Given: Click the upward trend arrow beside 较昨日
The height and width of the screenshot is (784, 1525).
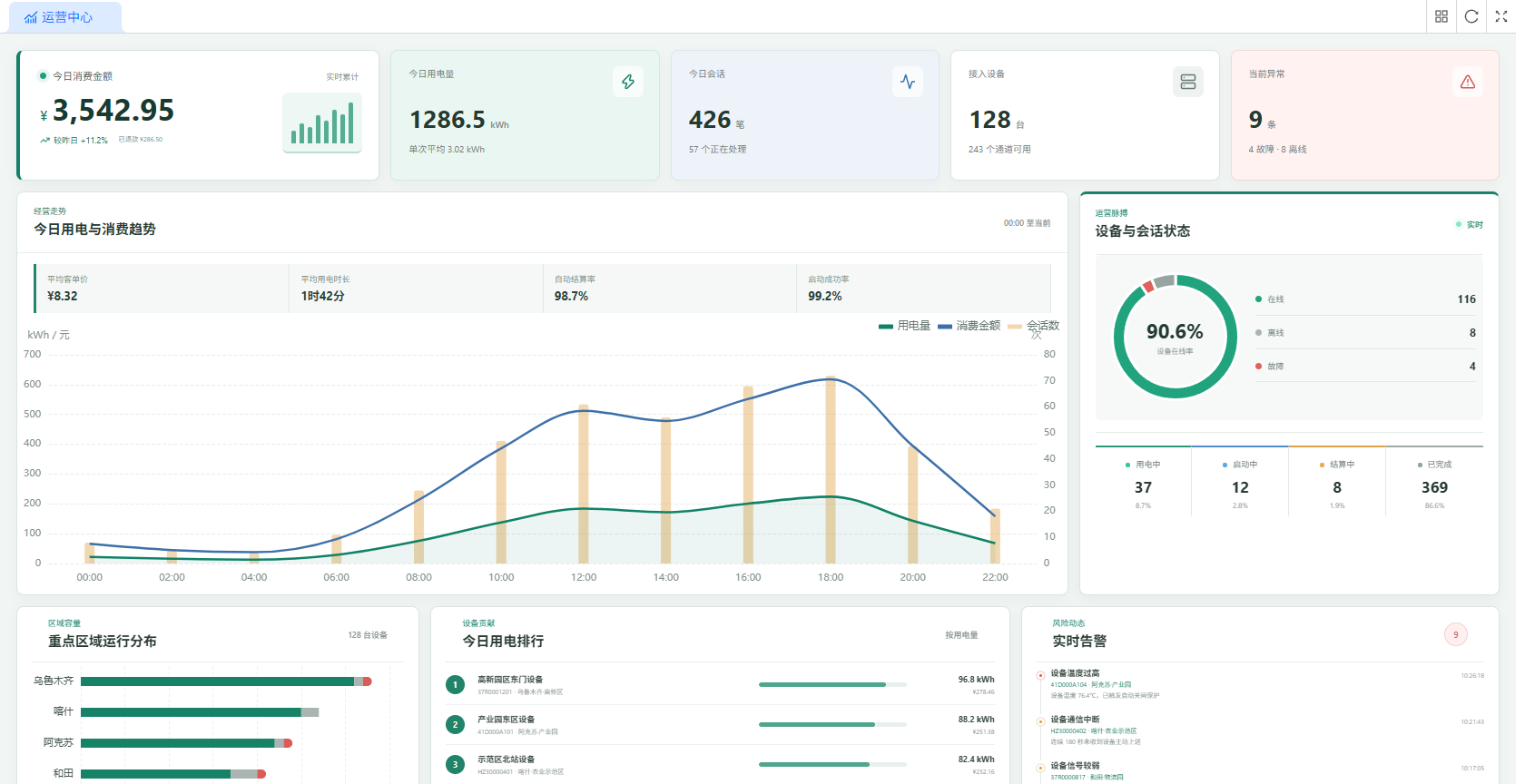Looking at the screenshot, I should pyautogui.click(x=44, y=140).
